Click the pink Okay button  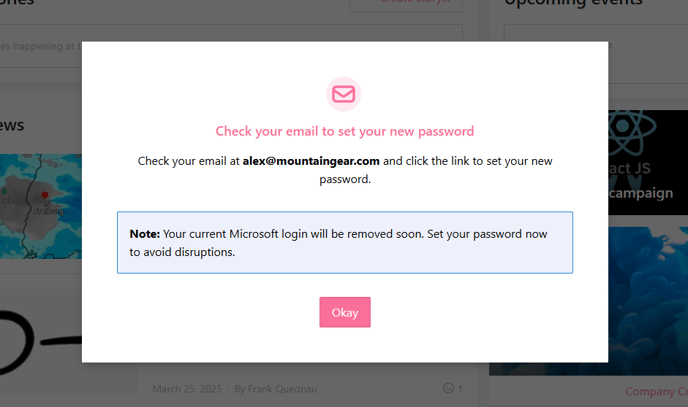345,312
